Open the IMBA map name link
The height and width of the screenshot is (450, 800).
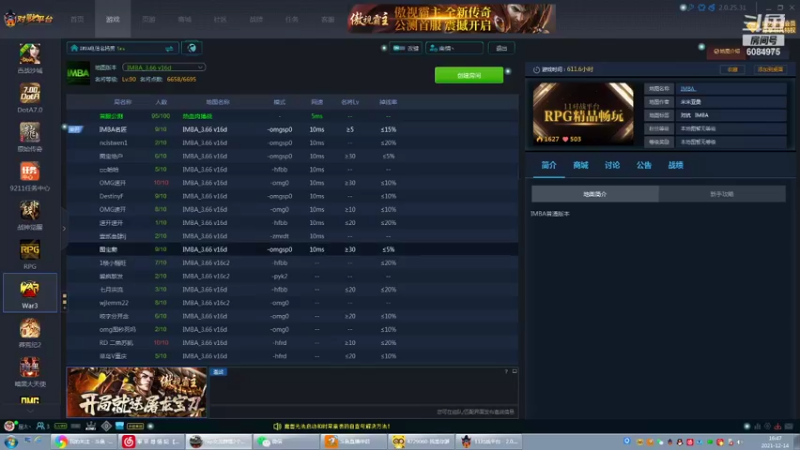[688, 89]
